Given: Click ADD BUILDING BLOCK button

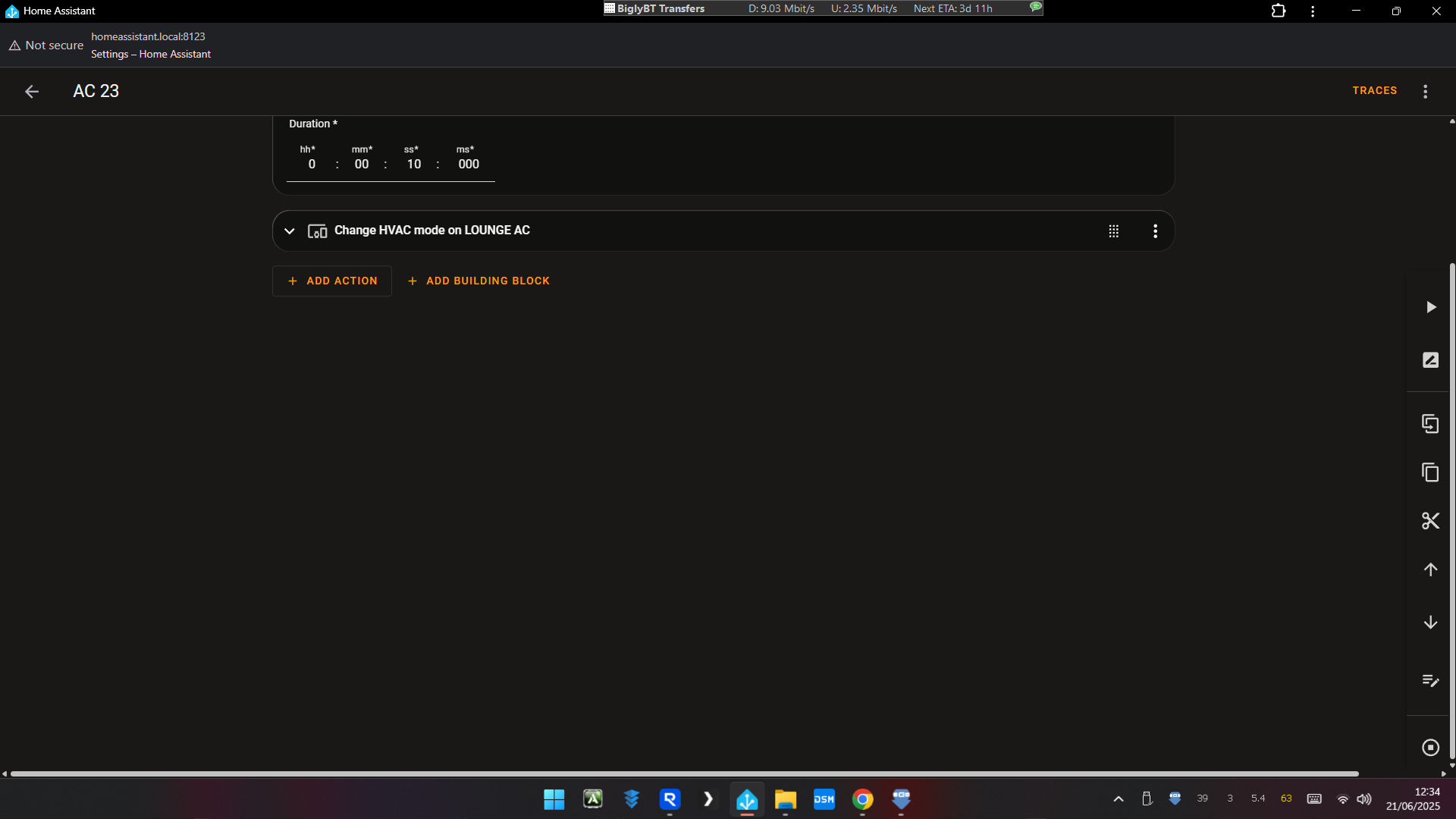Looking at the screenshot, I should coord(479,281).
